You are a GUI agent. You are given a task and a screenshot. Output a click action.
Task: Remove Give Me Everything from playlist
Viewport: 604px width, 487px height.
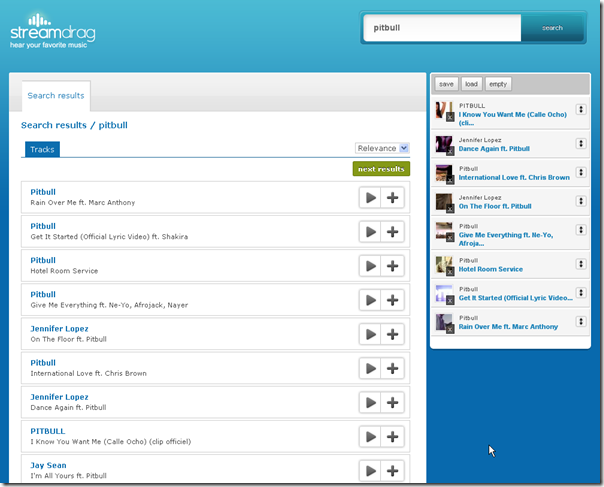click(450, 238)
